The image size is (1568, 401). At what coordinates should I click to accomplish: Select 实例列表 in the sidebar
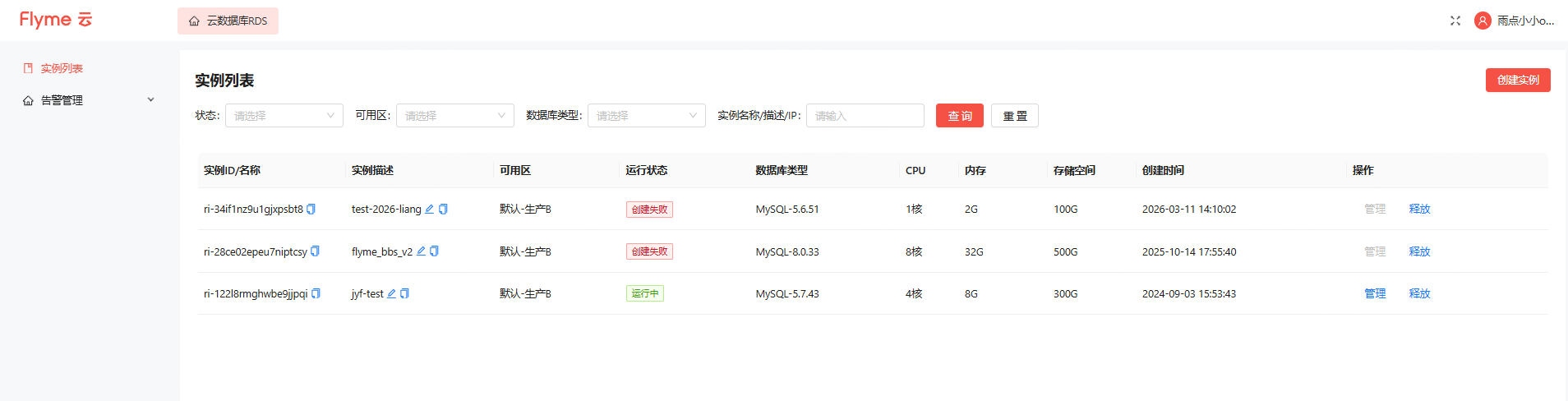(62, 69)
